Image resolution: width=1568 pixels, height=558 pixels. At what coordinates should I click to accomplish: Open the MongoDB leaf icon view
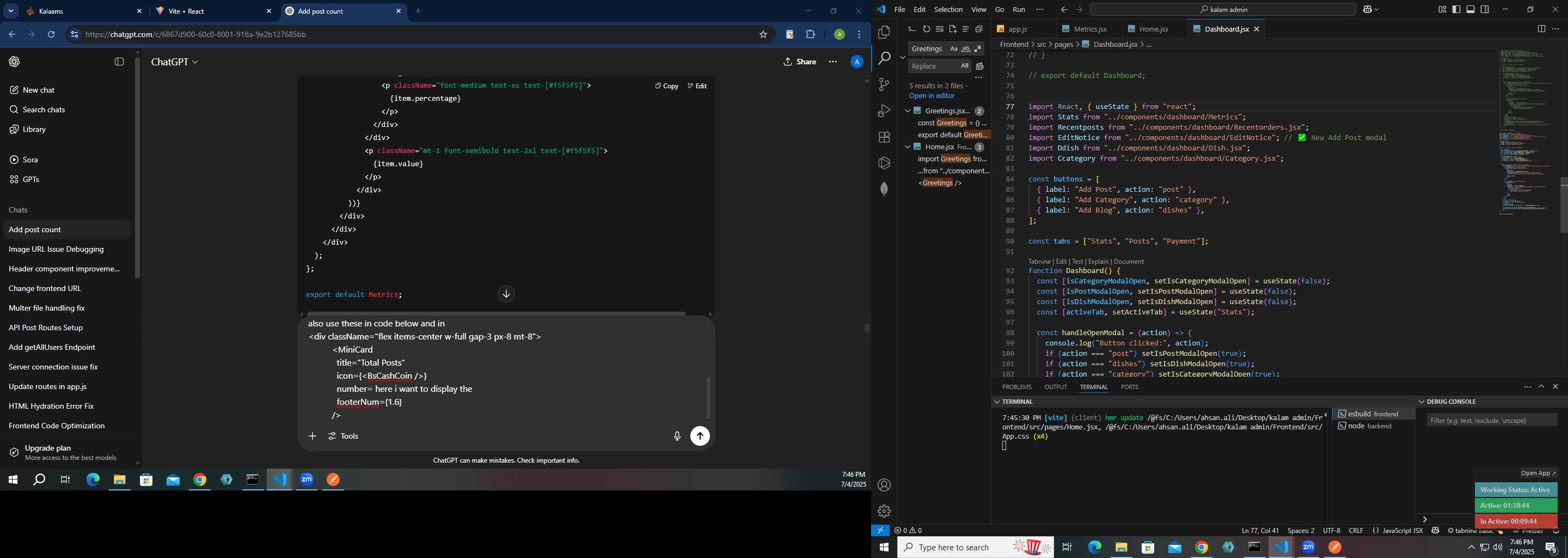coord(884,190)
